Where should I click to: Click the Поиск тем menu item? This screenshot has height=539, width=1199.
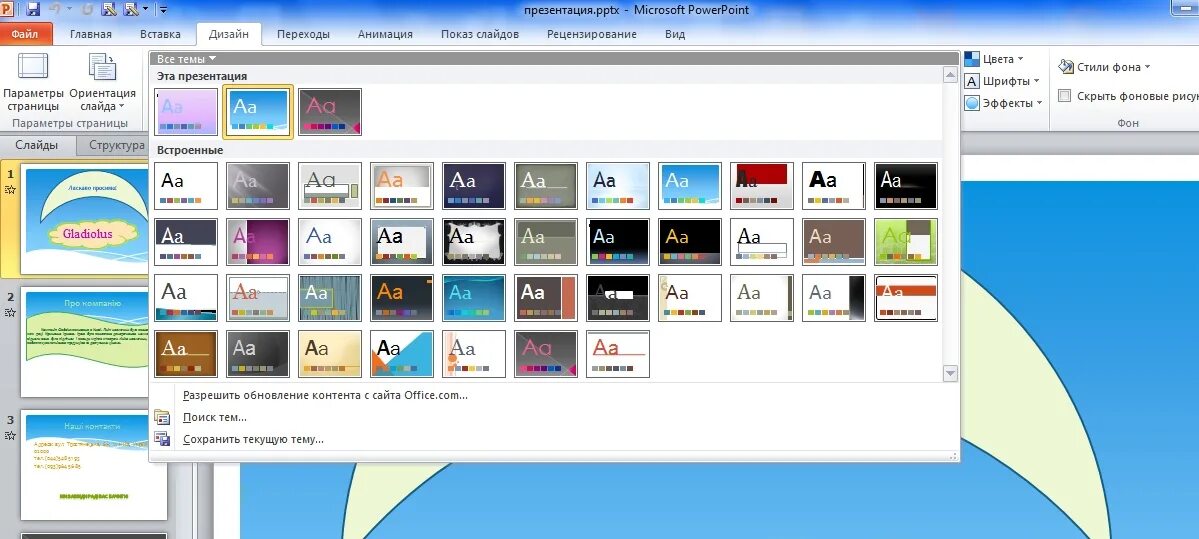click(x=215, y=417)
